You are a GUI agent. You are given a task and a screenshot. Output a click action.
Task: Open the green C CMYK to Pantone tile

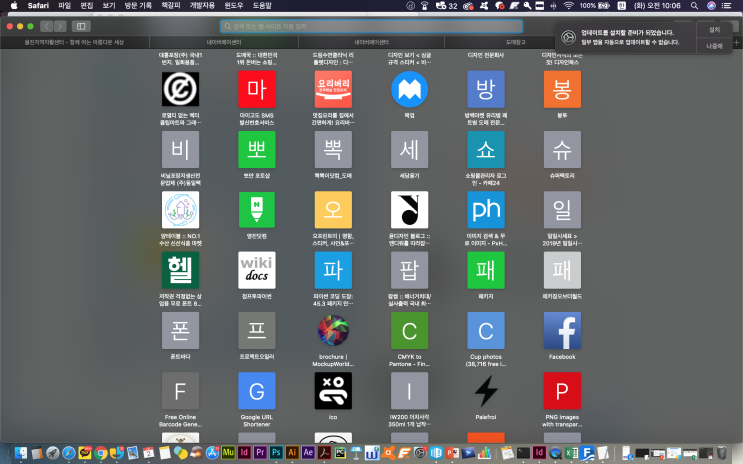click(409, 330)
